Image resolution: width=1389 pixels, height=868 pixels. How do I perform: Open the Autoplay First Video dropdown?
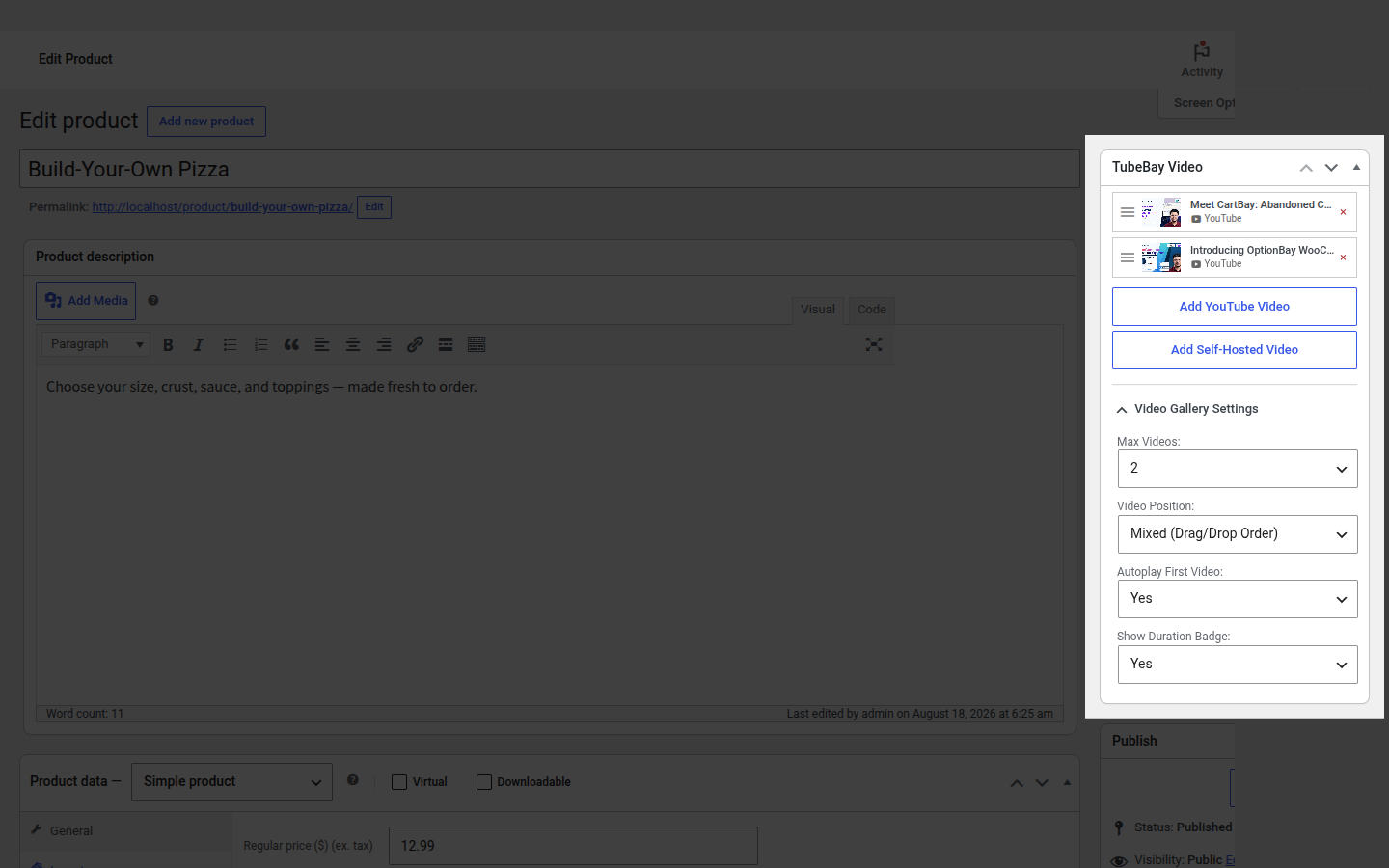click(x=1238, y=599)
